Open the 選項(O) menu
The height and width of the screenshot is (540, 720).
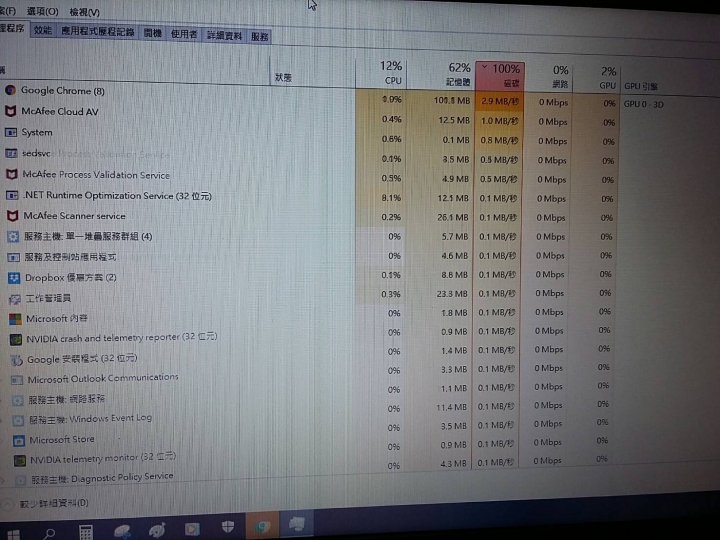pyautogui.click(x=42, y=11)
